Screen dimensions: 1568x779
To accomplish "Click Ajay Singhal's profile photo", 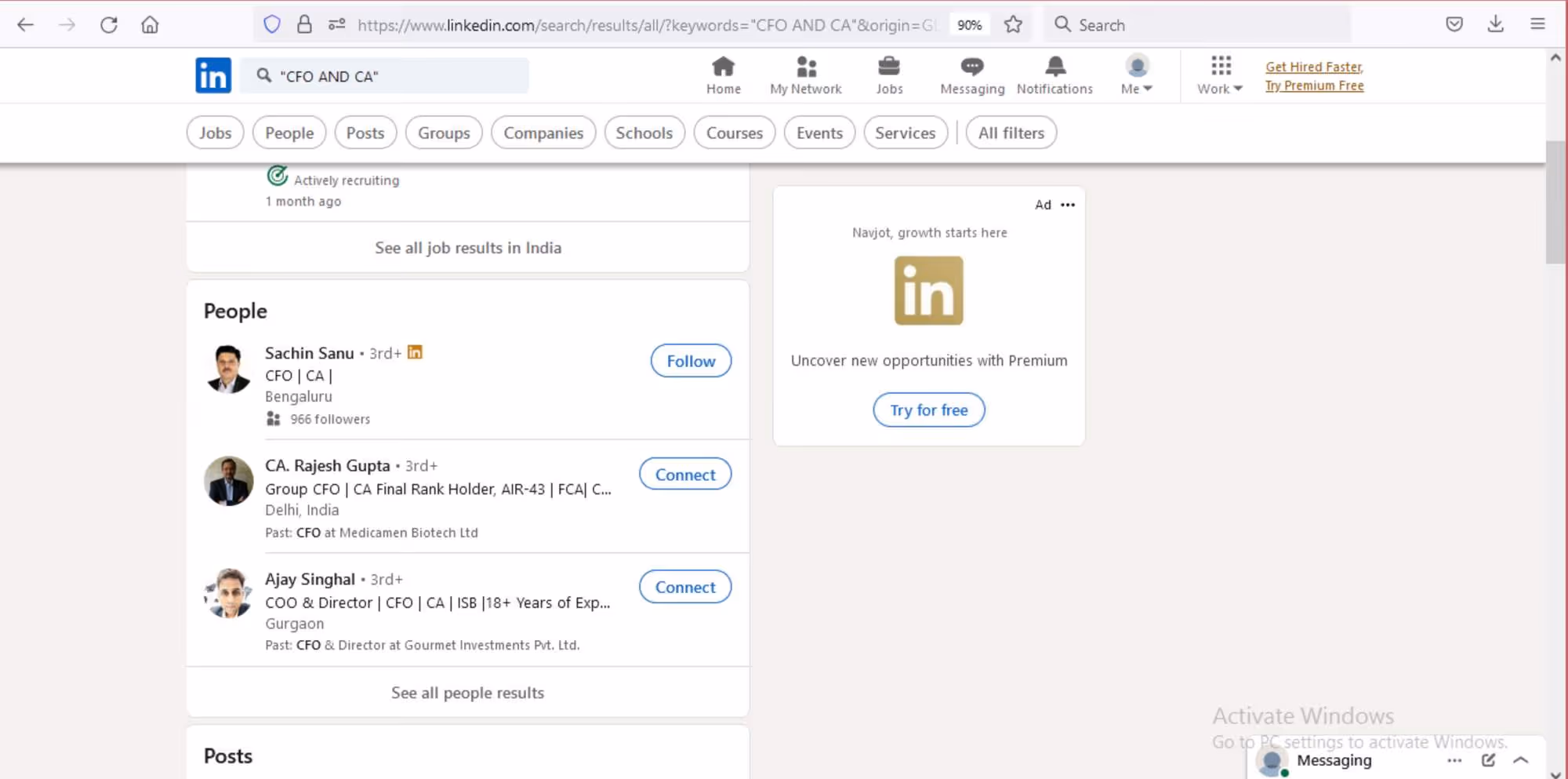I will [228, 594].
